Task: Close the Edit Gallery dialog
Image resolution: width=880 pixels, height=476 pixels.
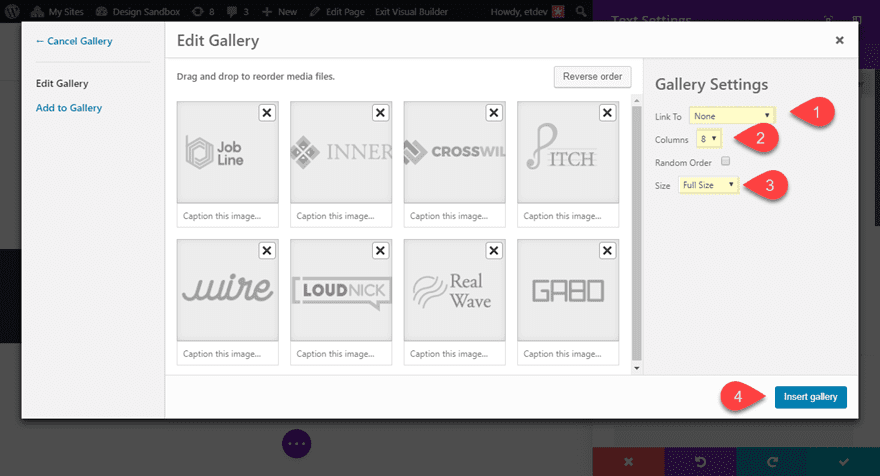Action: (839, 41)
